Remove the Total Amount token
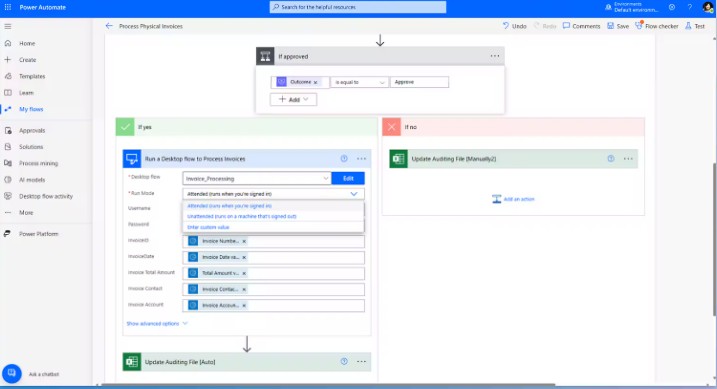 pos(244,273)
